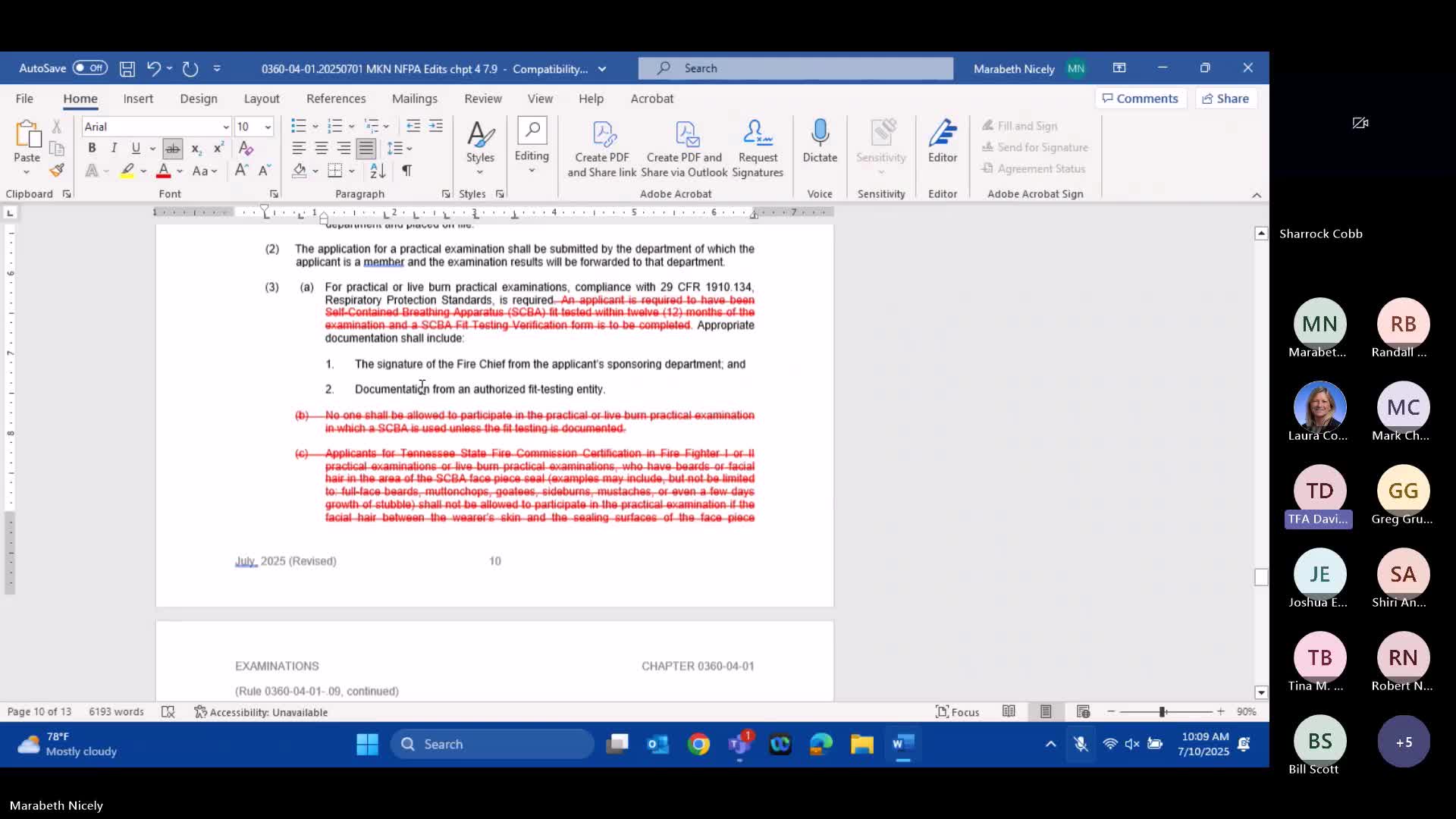Image resolution: width=1456 pixels, height=819 pixels.
Task: Open the Comments pane button
Action: (1140, 99)
